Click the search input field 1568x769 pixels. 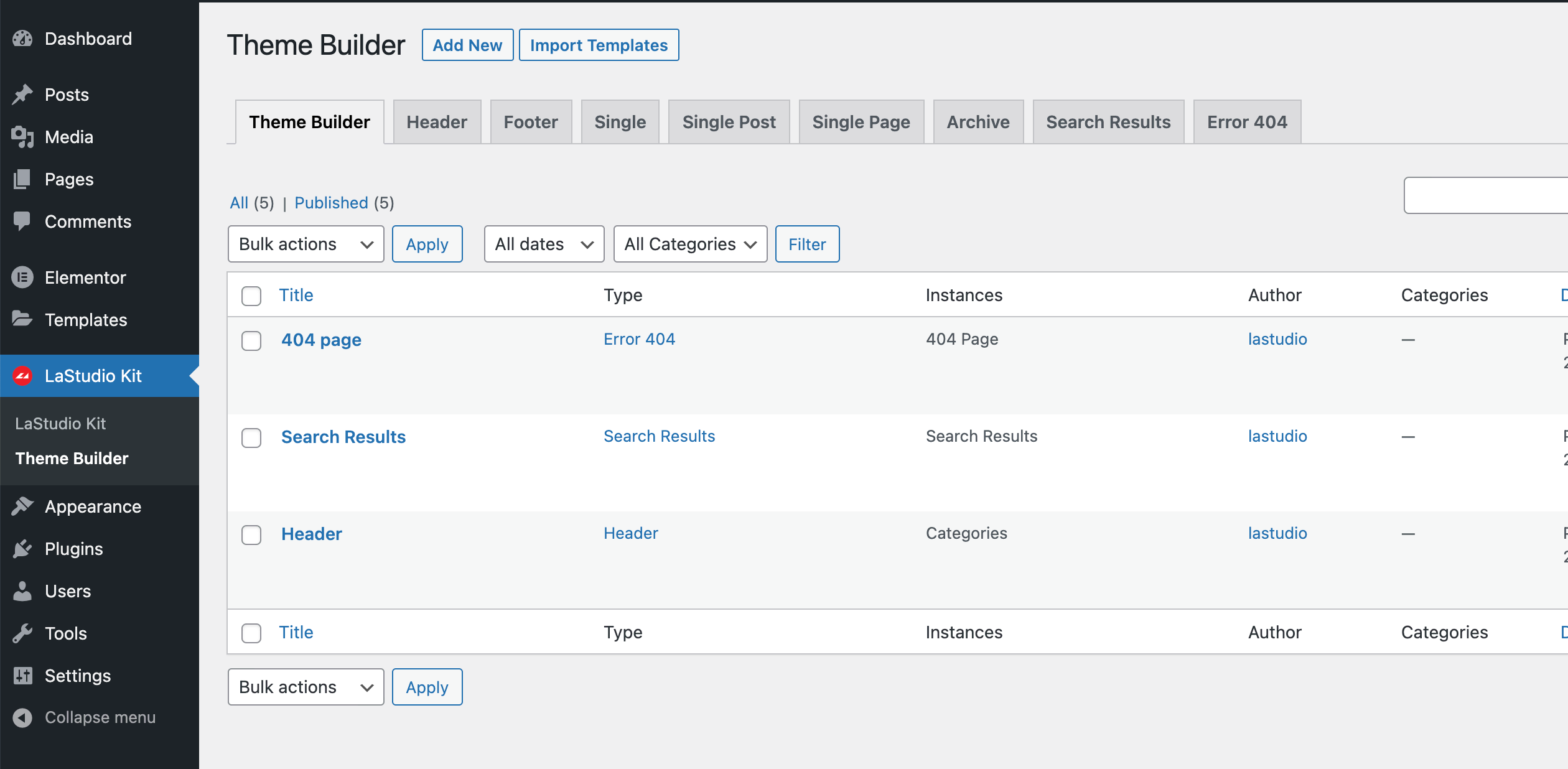pos(1487,195)
